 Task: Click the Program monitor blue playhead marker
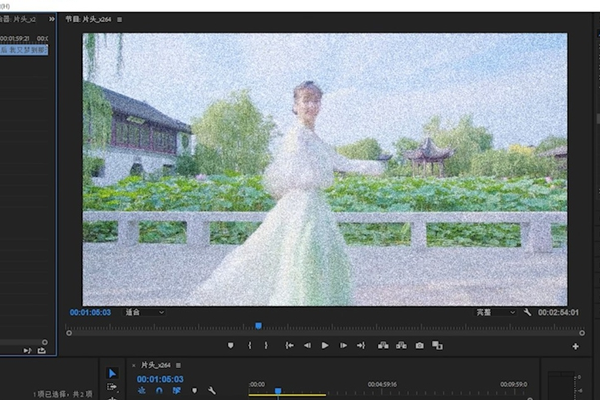coord(258,326)
